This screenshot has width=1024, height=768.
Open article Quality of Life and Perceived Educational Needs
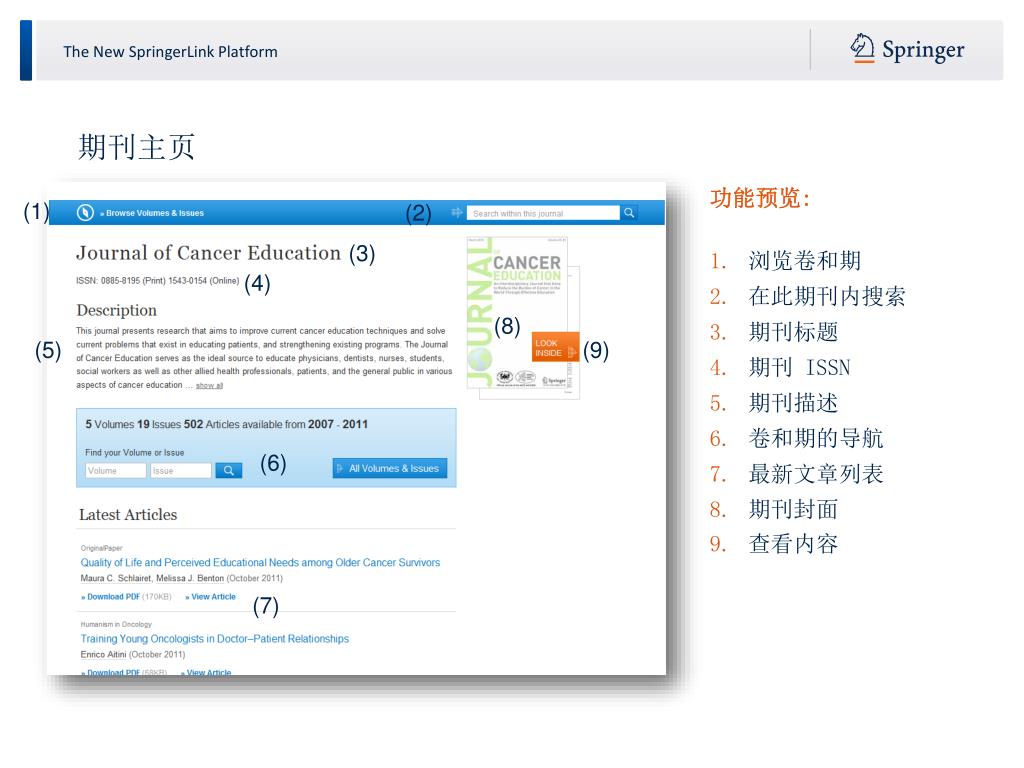pos(260,562)
